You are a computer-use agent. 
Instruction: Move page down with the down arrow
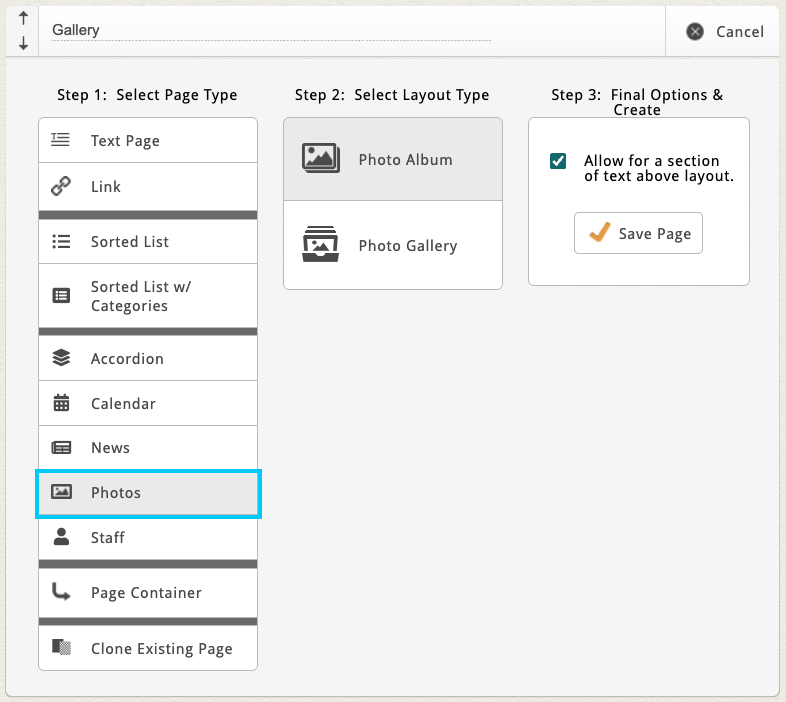pos(23,44)
